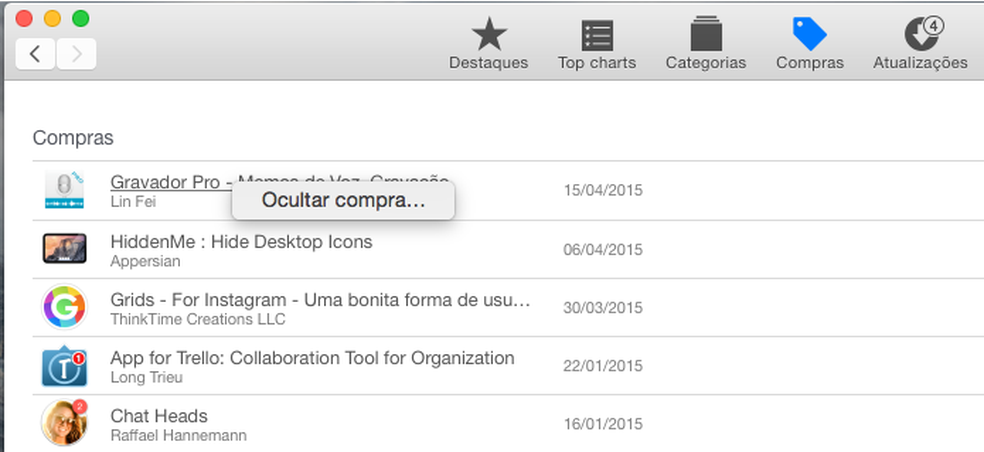Click the Grids for Instagram app icon
This screenshot has height=452, width=984.
64,307
